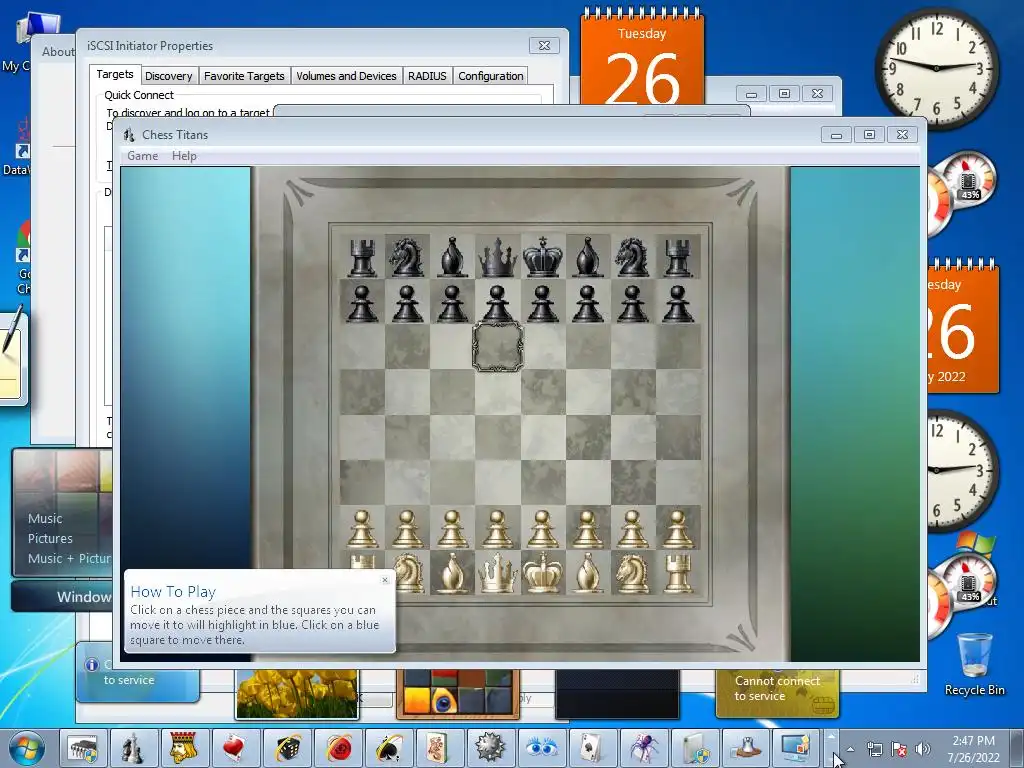Click the black king-side bishop
This screenshot has width=1024, height=768.
point(587,257)
